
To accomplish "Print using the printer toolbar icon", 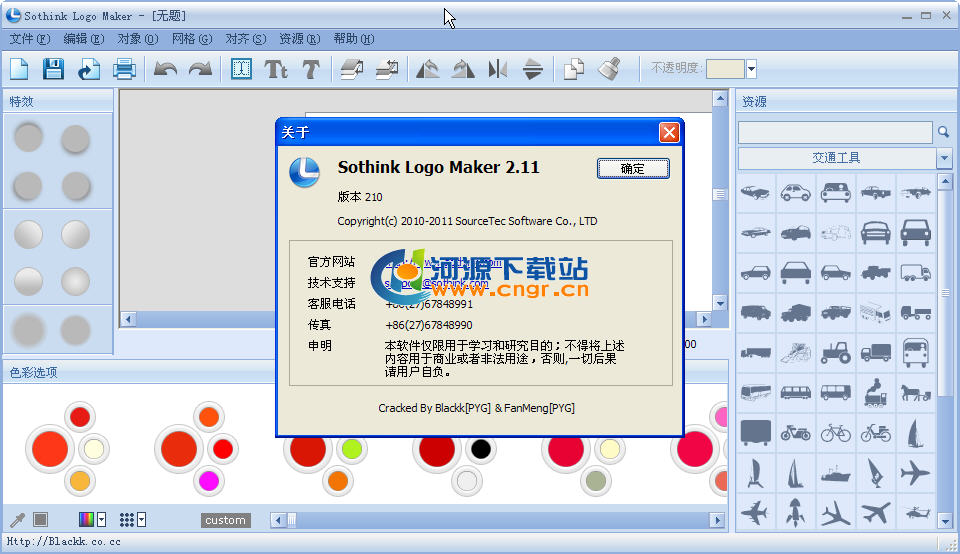I will pos(124,69).
